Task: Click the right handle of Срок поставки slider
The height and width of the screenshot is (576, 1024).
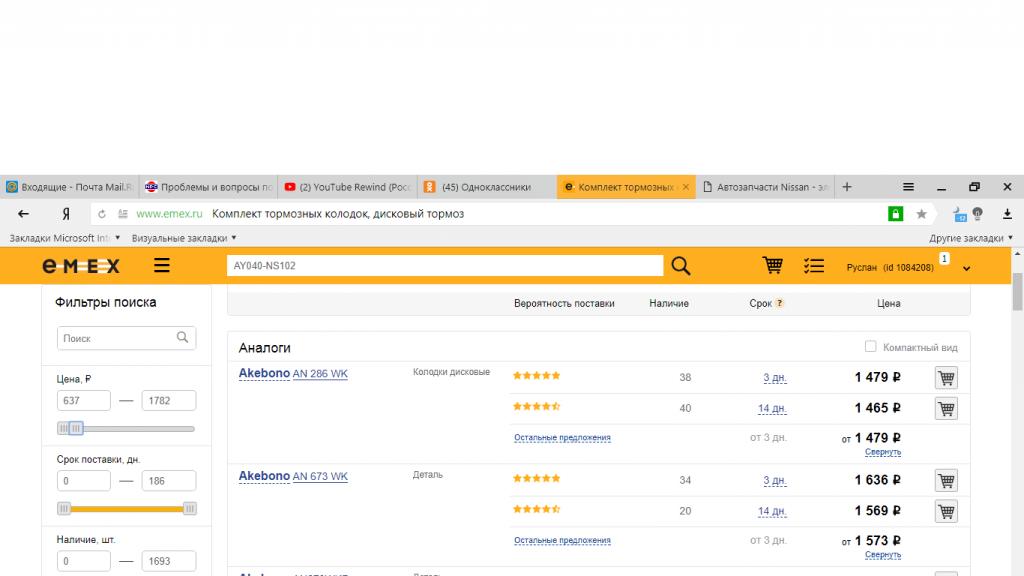Action: [x=189, y=508]
